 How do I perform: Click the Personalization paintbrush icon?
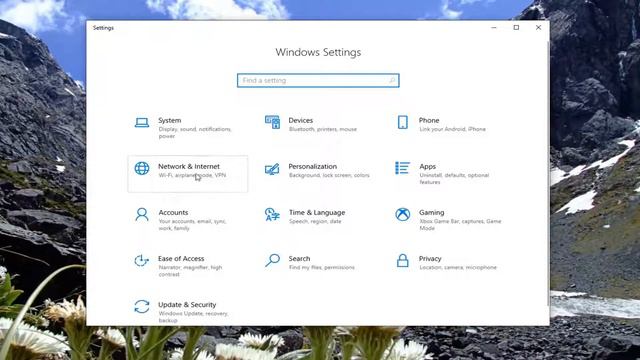point(272,169)
